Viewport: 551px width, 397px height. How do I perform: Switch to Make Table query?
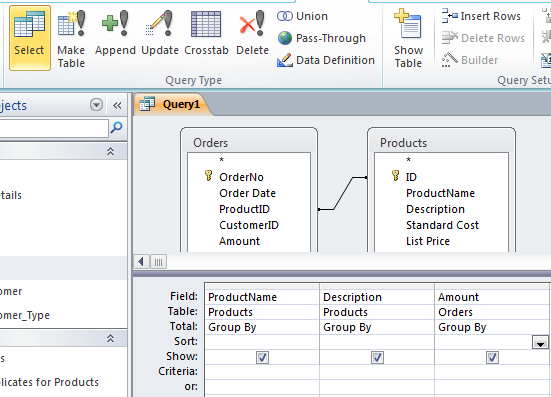71,38
